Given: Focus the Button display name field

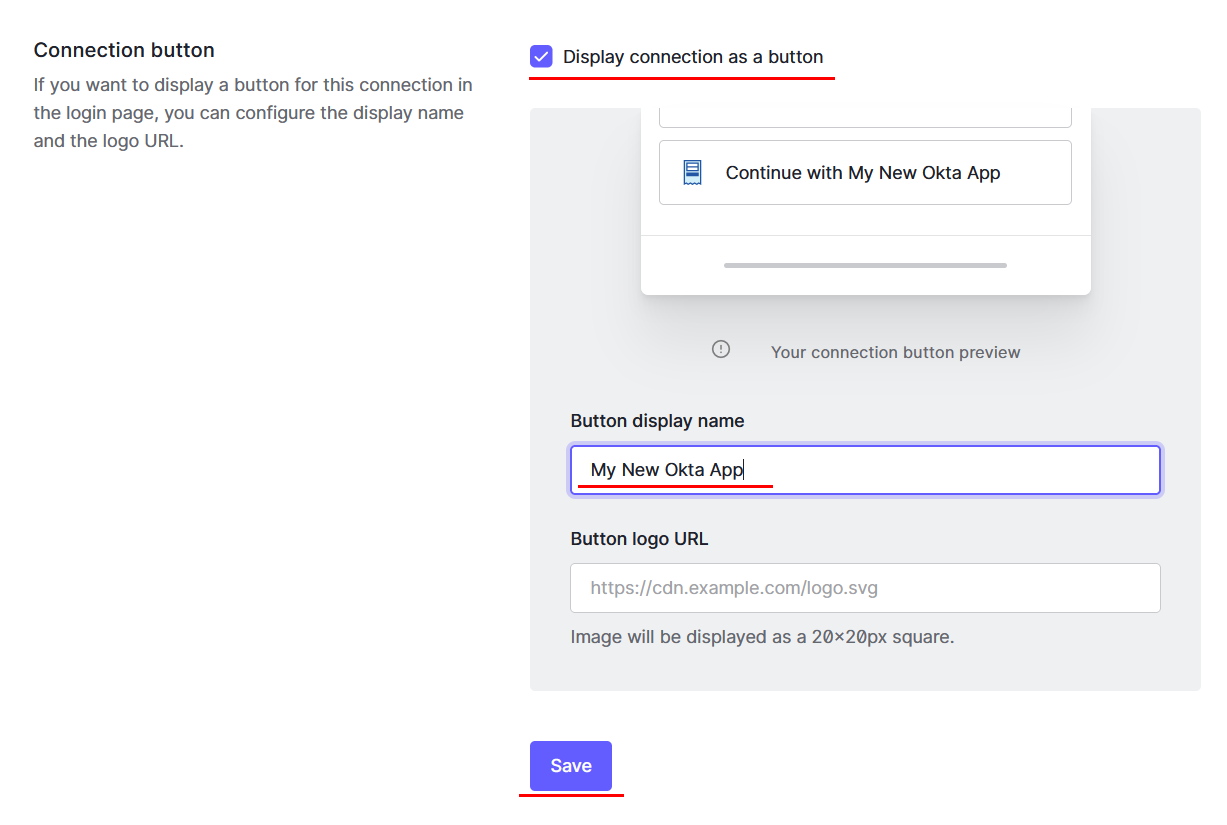Looking at the screenshot, I should coord(865,470).
